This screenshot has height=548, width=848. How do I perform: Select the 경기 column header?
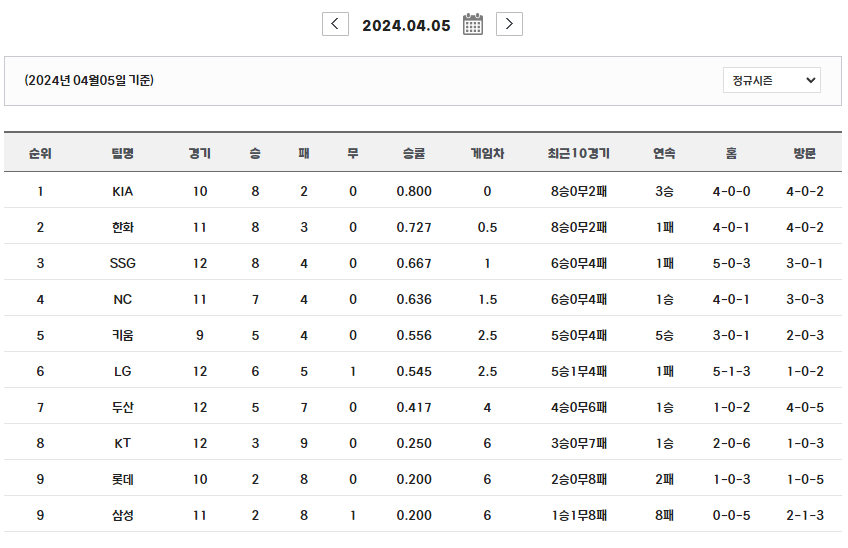tap(200, 154)
